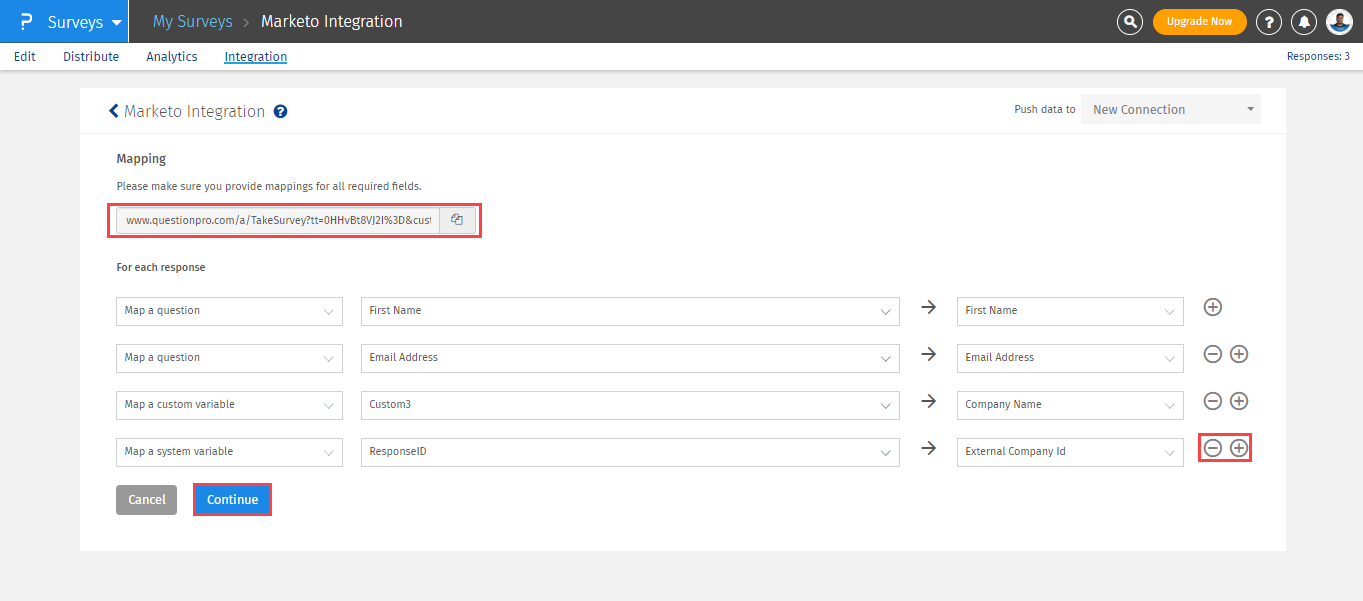Click Marketo Integration help info icon
1363x601 pixels.
pos(281,112)
